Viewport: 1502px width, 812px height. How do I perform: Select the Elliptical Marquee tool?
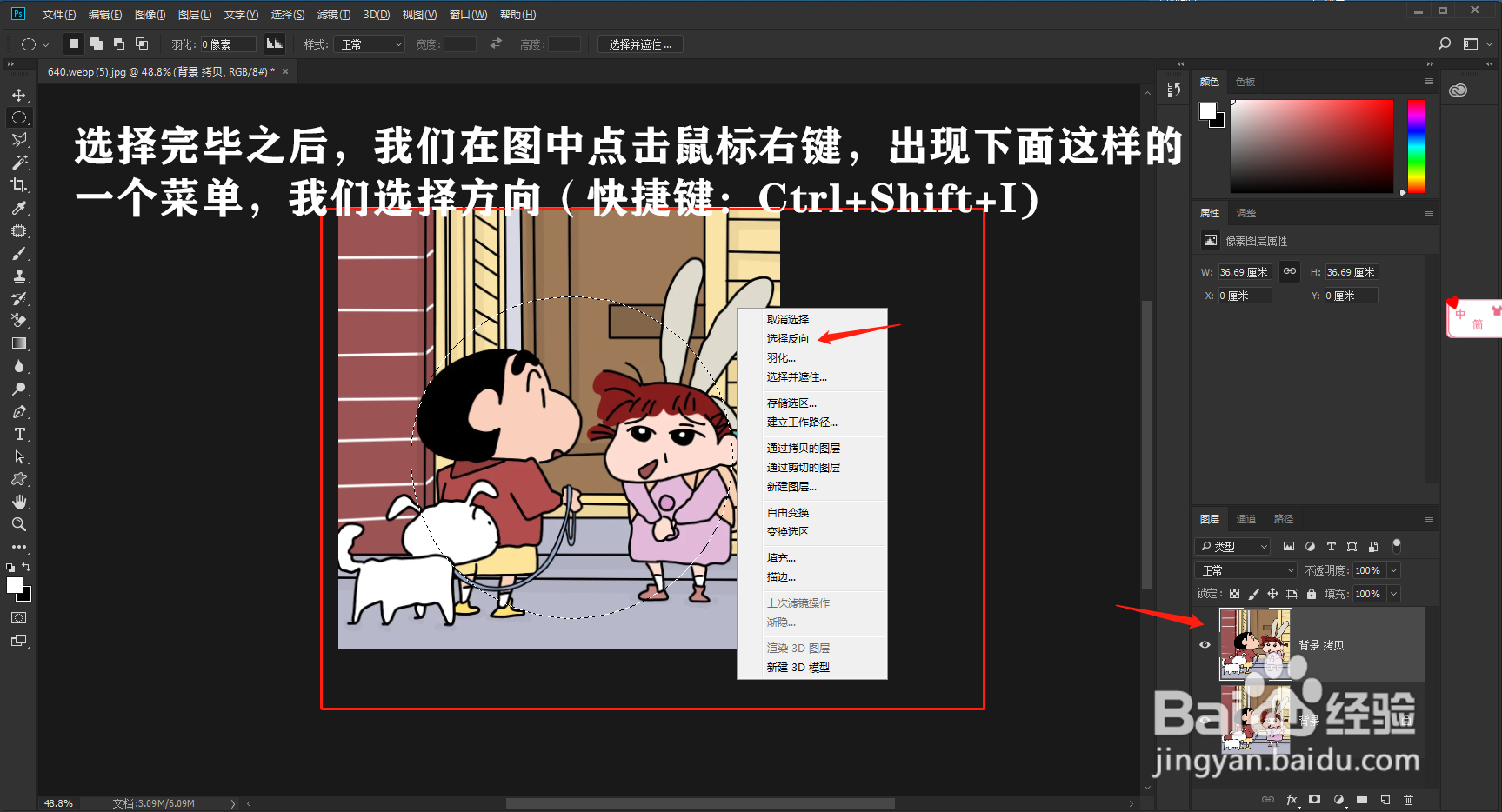(x=19, y=117)
